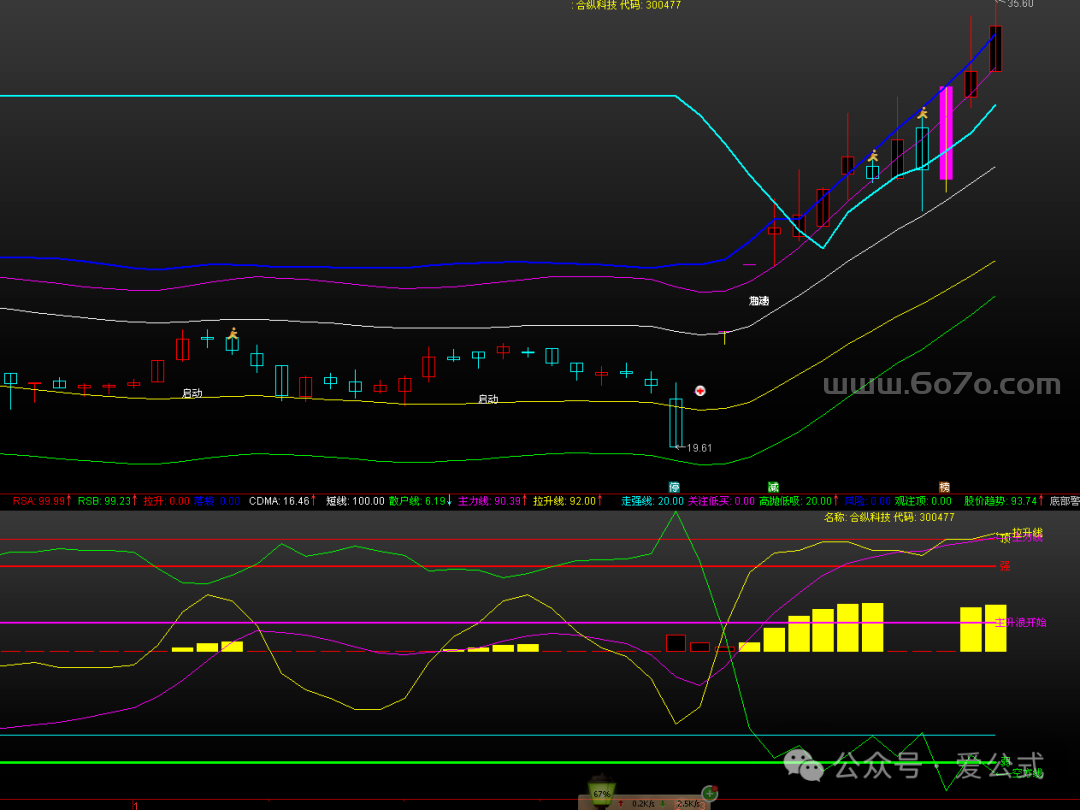The height and width of the screenshot is (810, 1080).
Task: Click the running-man signal icon near the first 启动 label
Action: [233, 334]
